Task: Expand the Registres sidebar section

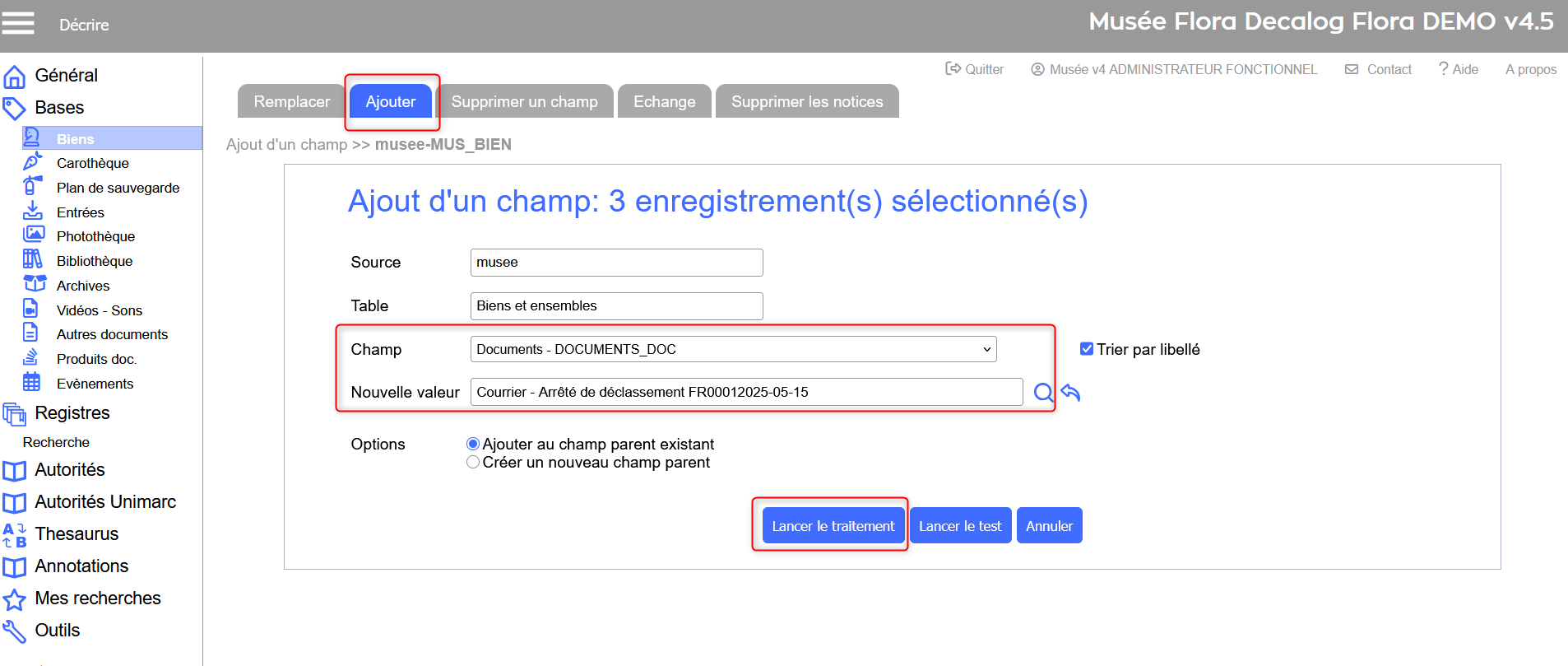Action: point(72,413)
